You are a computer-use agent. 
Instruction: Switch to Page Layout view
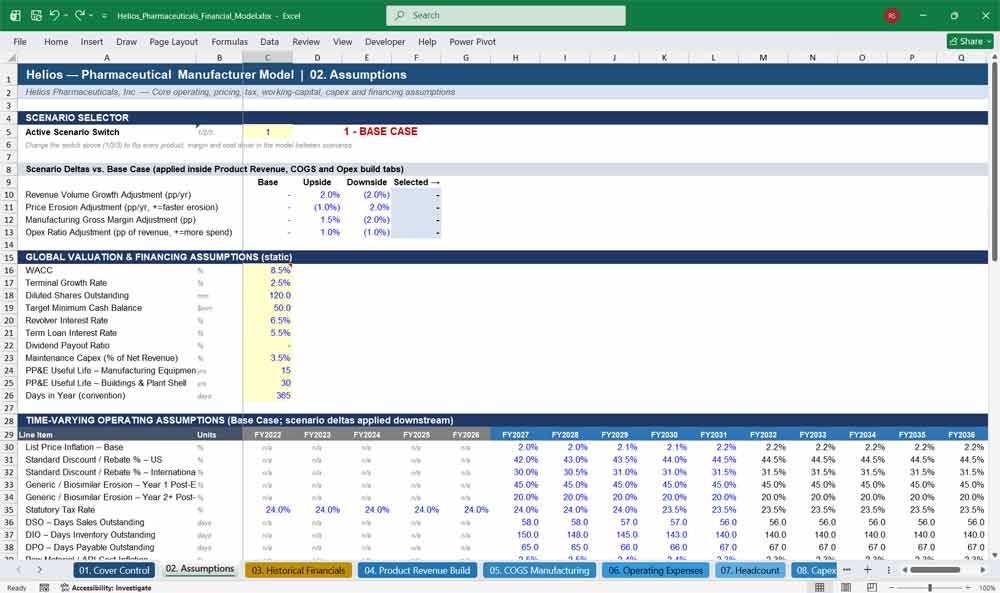click(x=846, y=587)
